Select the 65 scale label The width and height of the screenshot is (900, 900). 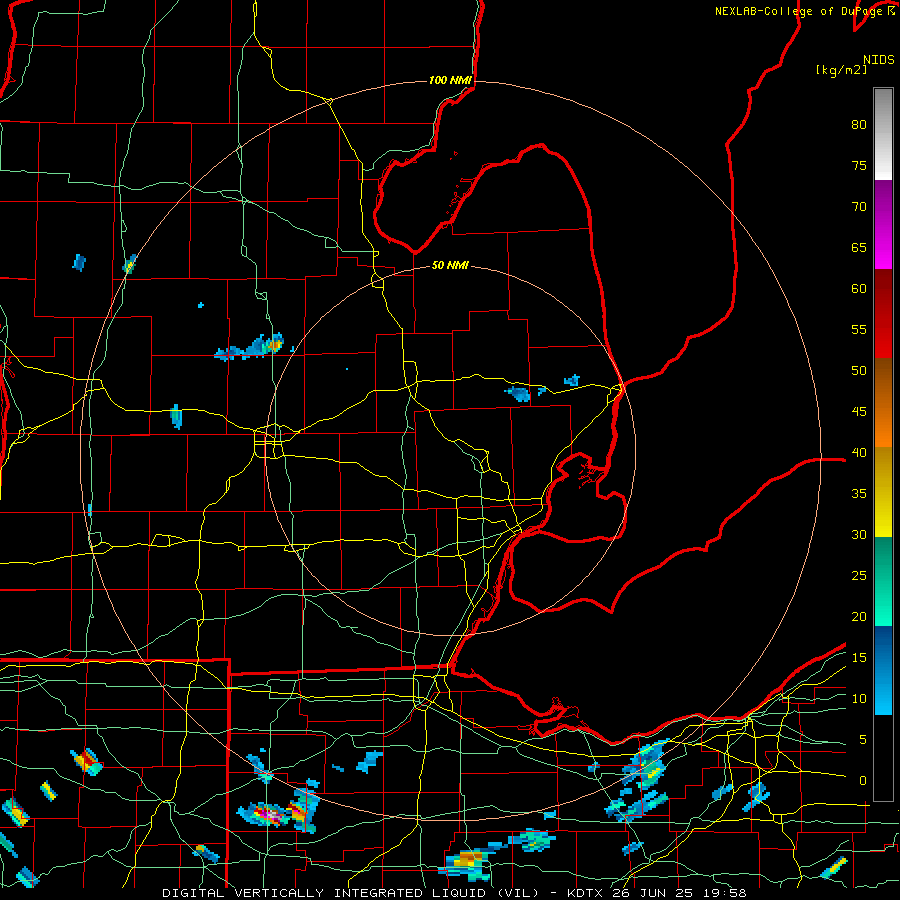(859, 247)
